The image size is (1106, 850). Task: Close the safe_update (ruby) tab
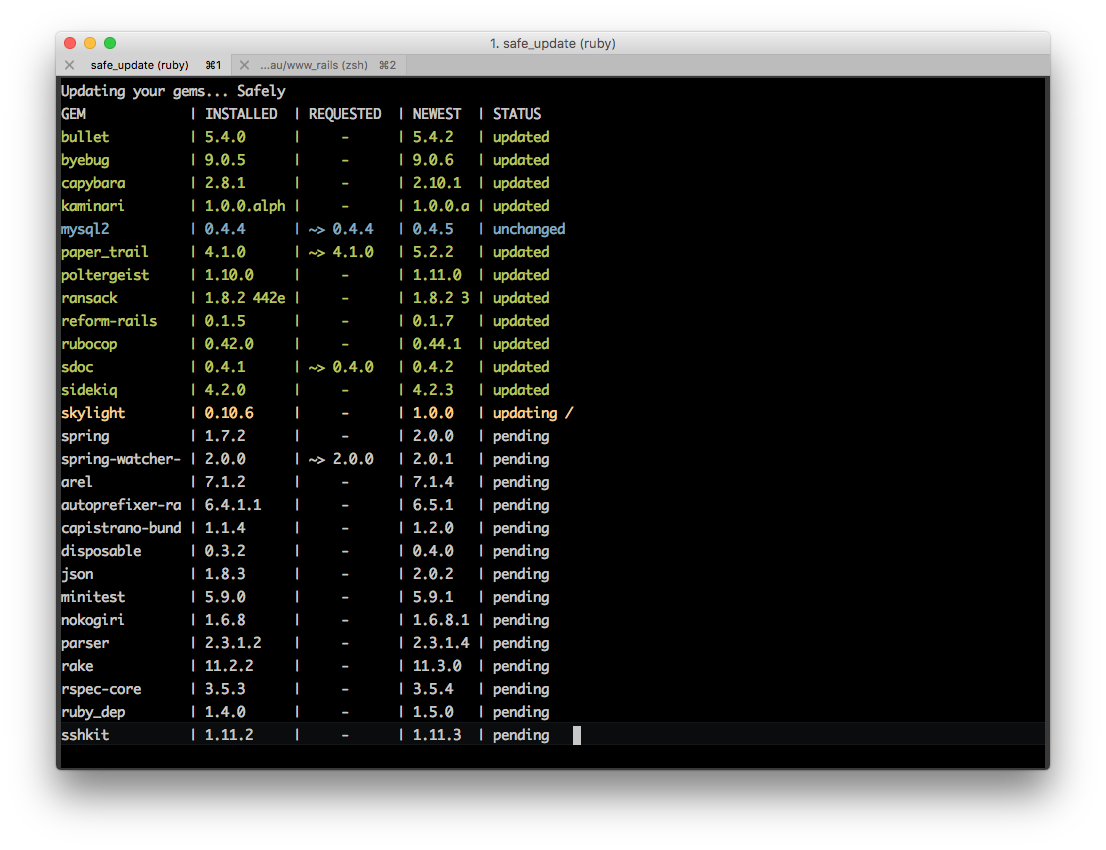(x=69, y=65)
